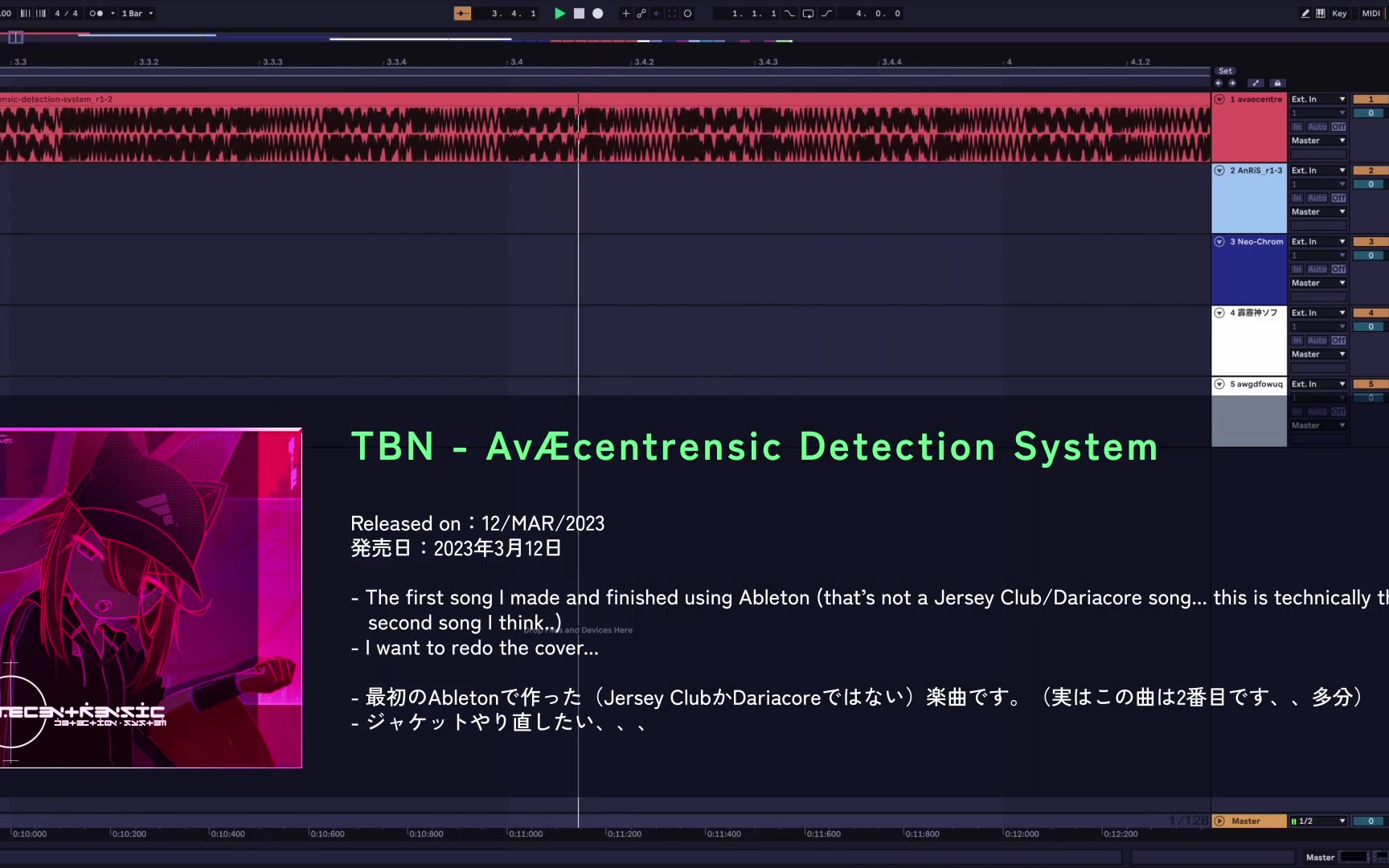Open Master output dropdown on track 4
Screen dimensions: 1389x868
(1318, 354)
